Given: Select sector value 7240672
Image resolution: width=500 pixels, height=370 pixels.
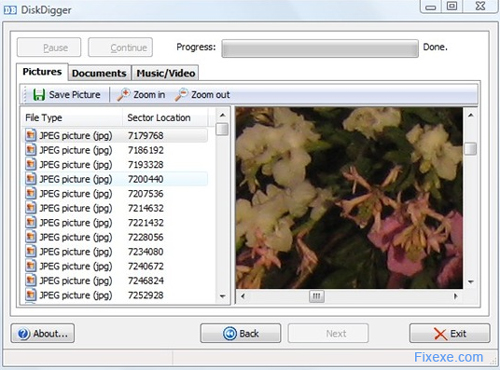Looking at the screenshot, I should point(146,266).
